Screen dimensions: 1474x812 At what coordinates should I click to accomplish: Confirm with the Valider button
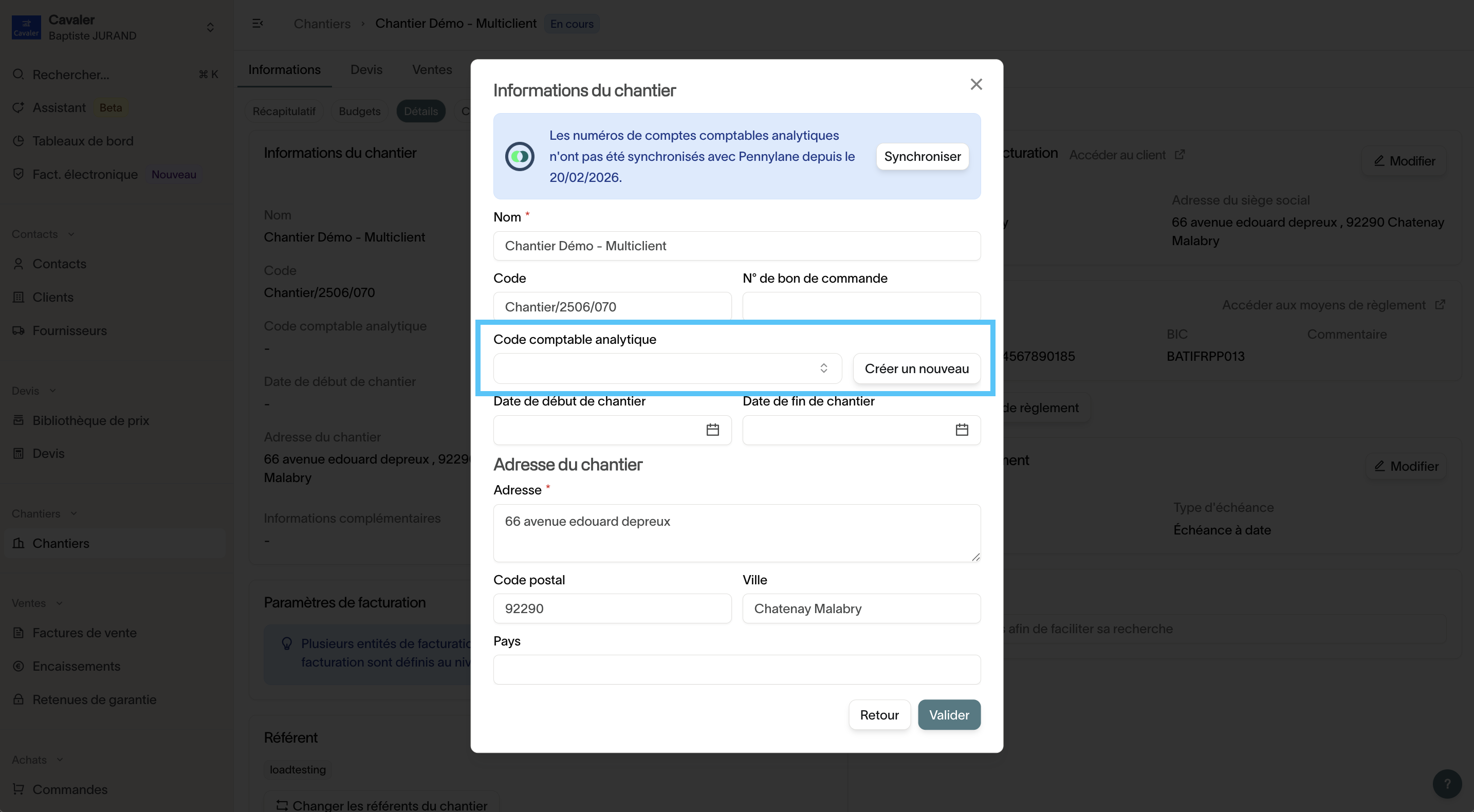(x=949, y=715)
